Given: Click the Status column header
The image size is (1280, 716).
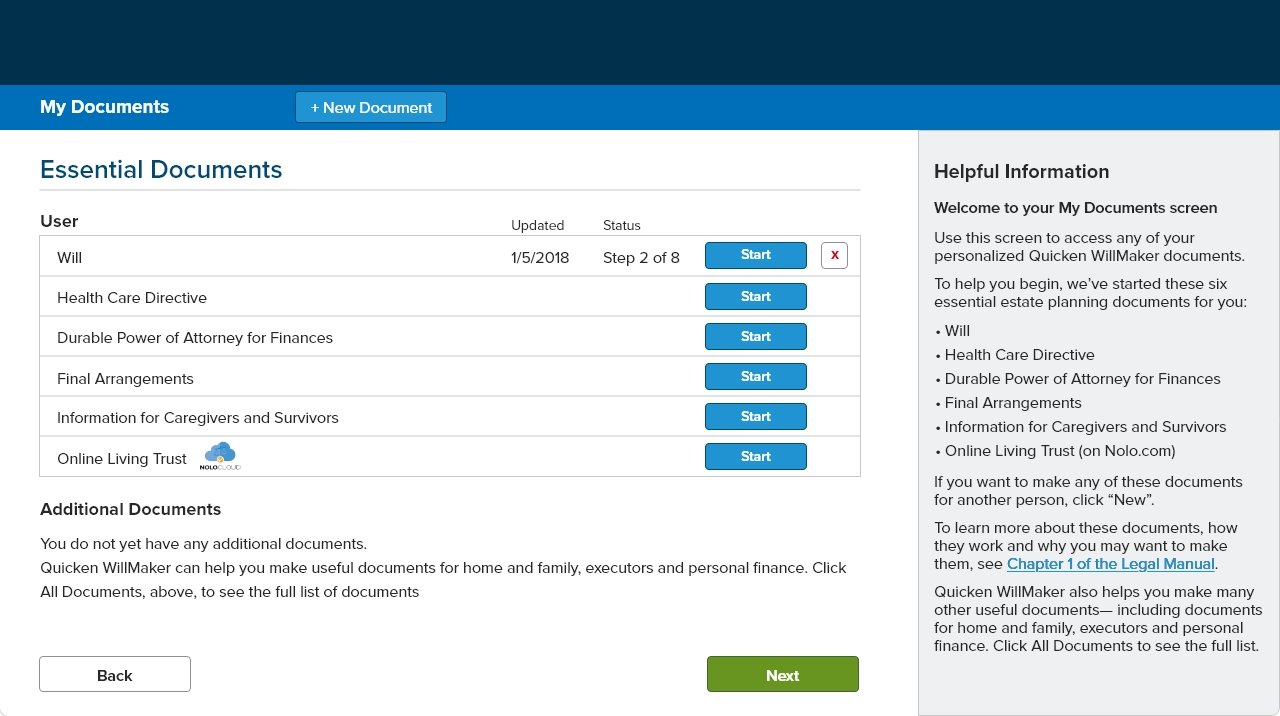Looking at the screenshot, I should coord(621,226).
